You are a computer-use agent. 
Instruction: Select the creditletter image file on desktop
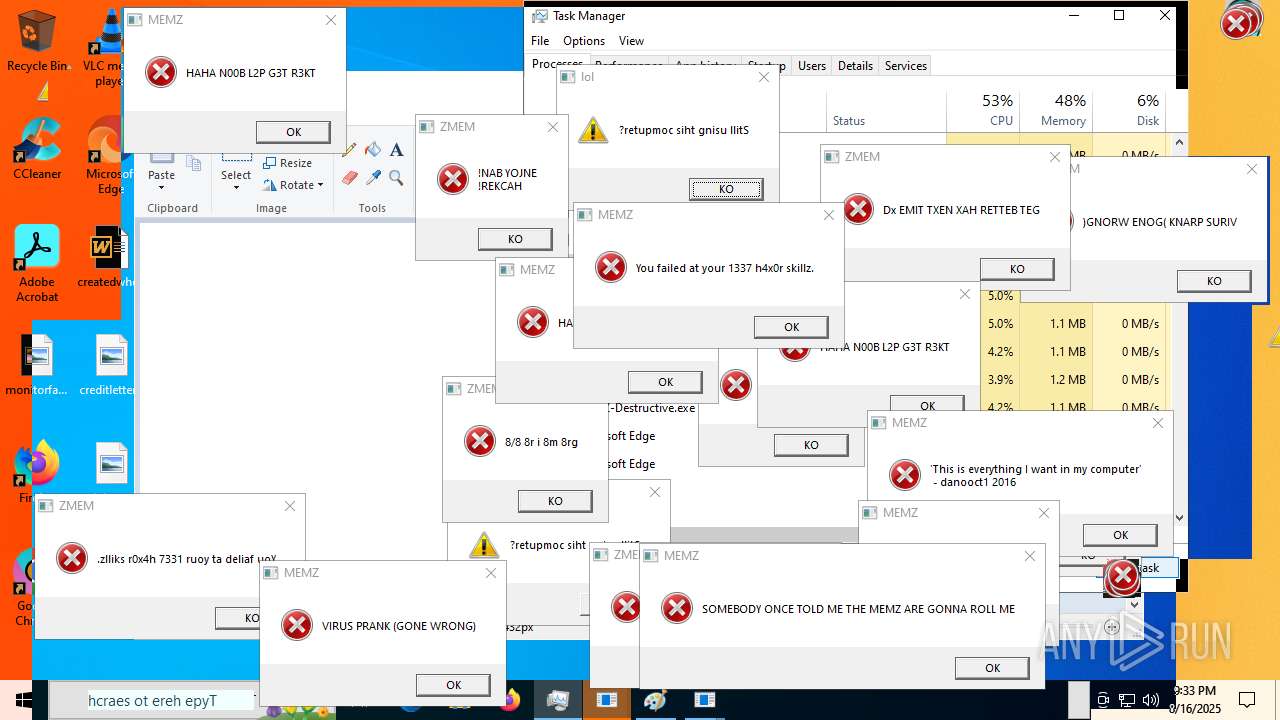click(x=108, y=365)
